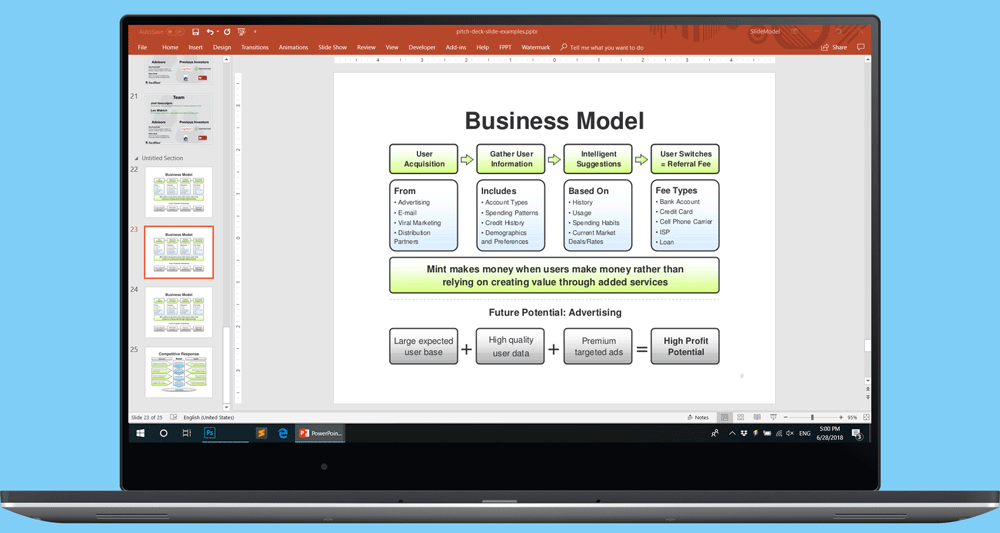The width and height of the screenshot is (1000, 533).
Task: Click the Redo/Repeat icon
Action: [x=226, y=31]
